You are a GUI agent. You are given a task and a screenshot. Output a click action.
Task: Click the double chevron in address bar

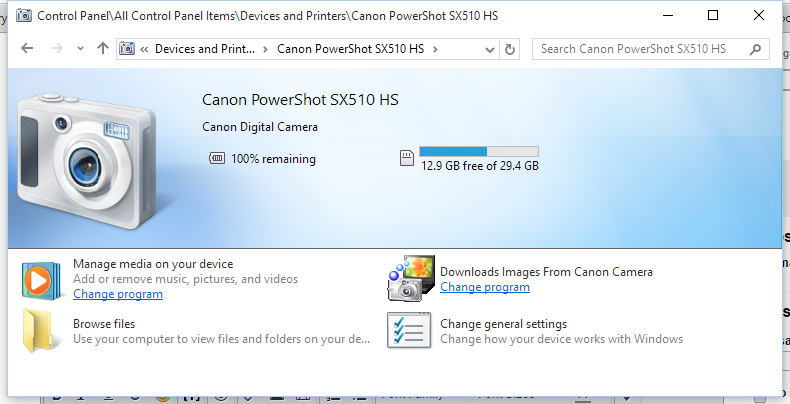tap(144, 49)
